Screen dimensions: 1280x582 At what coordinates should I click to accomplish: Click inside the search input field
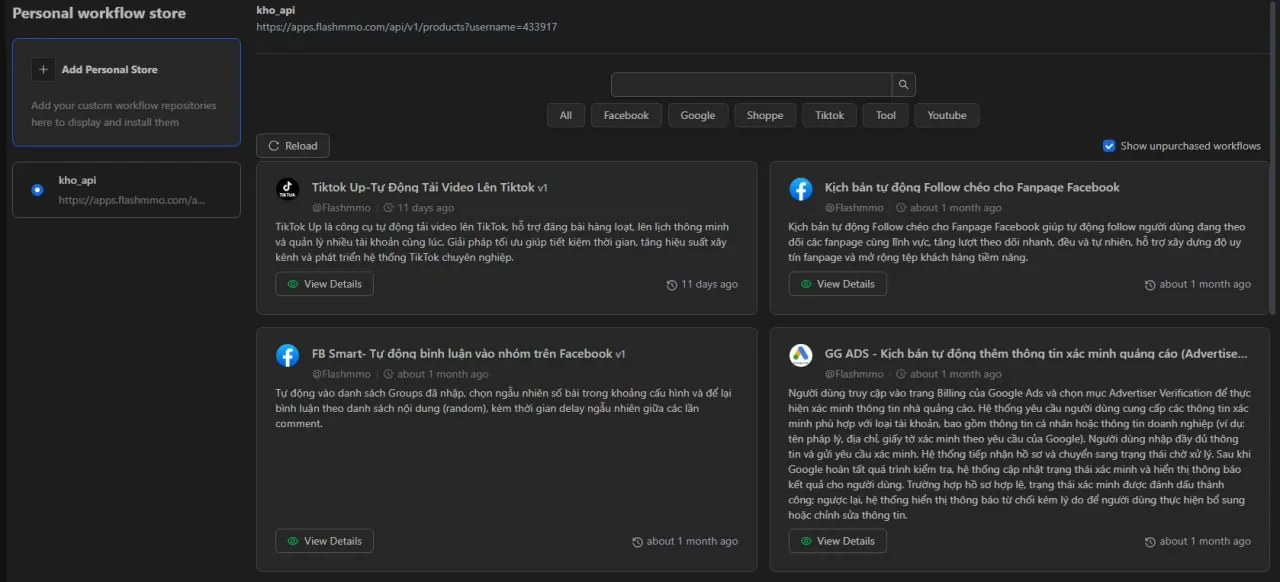coord(750,84)
